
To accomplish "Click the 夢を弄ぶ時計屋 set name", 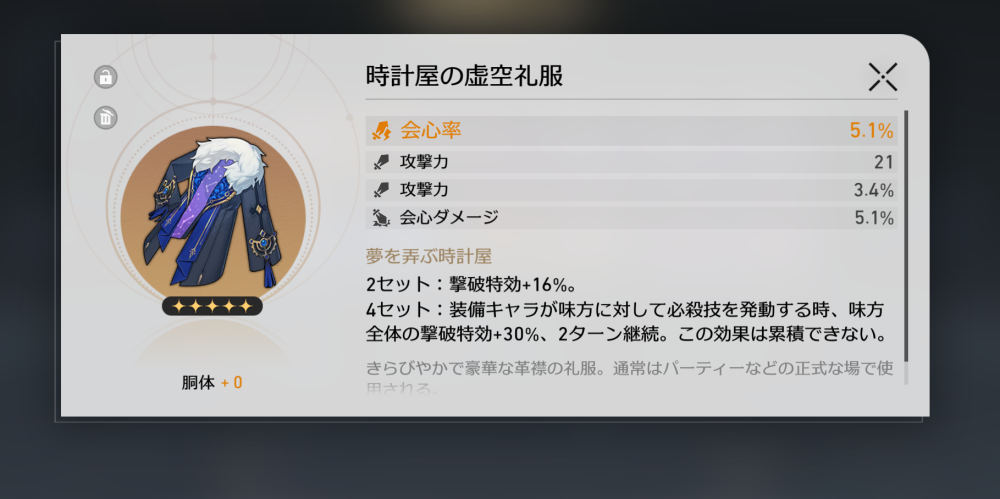I will tap(429, 257).
